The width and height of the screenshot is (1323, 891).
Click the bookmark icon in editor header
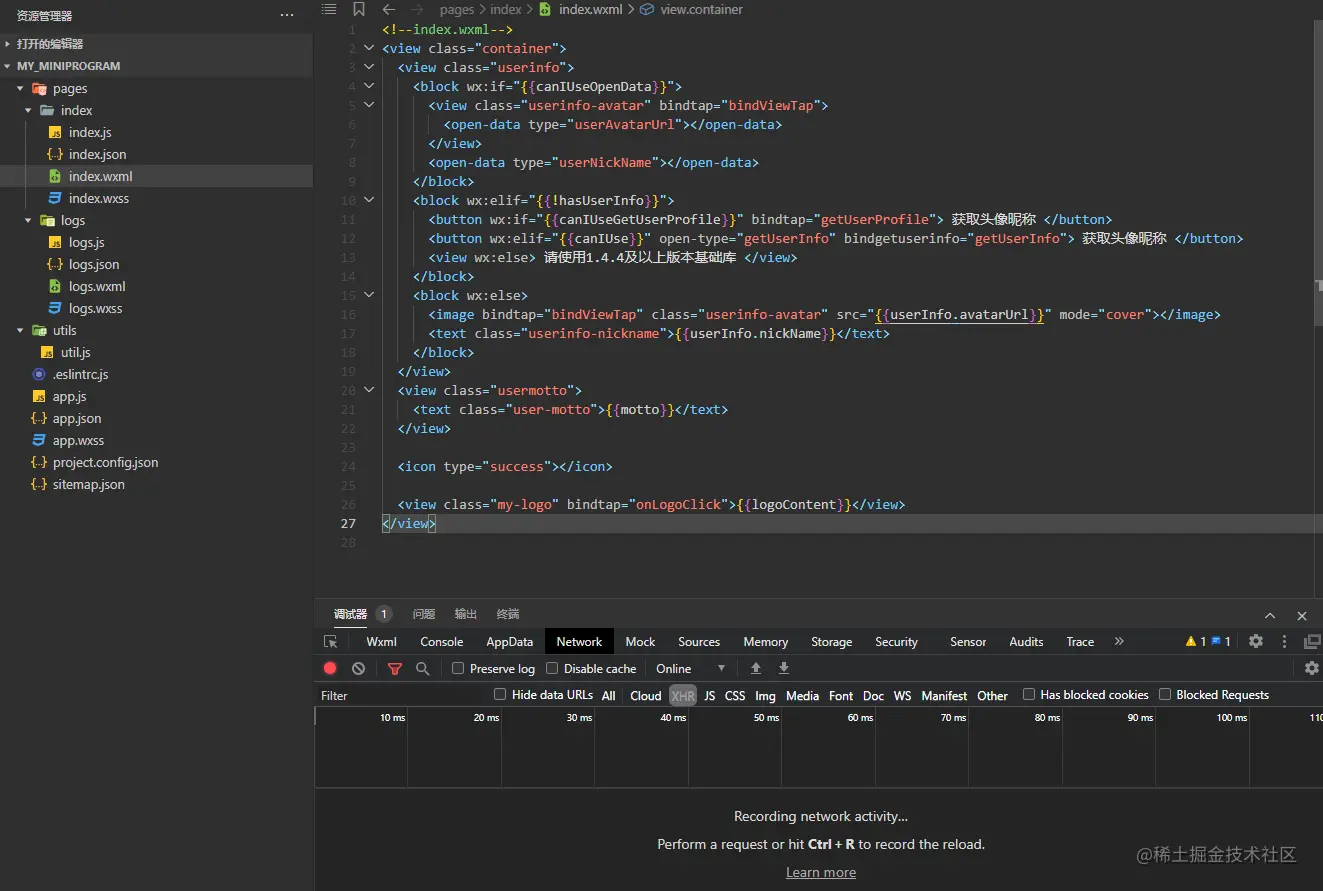tap(359, 9)
